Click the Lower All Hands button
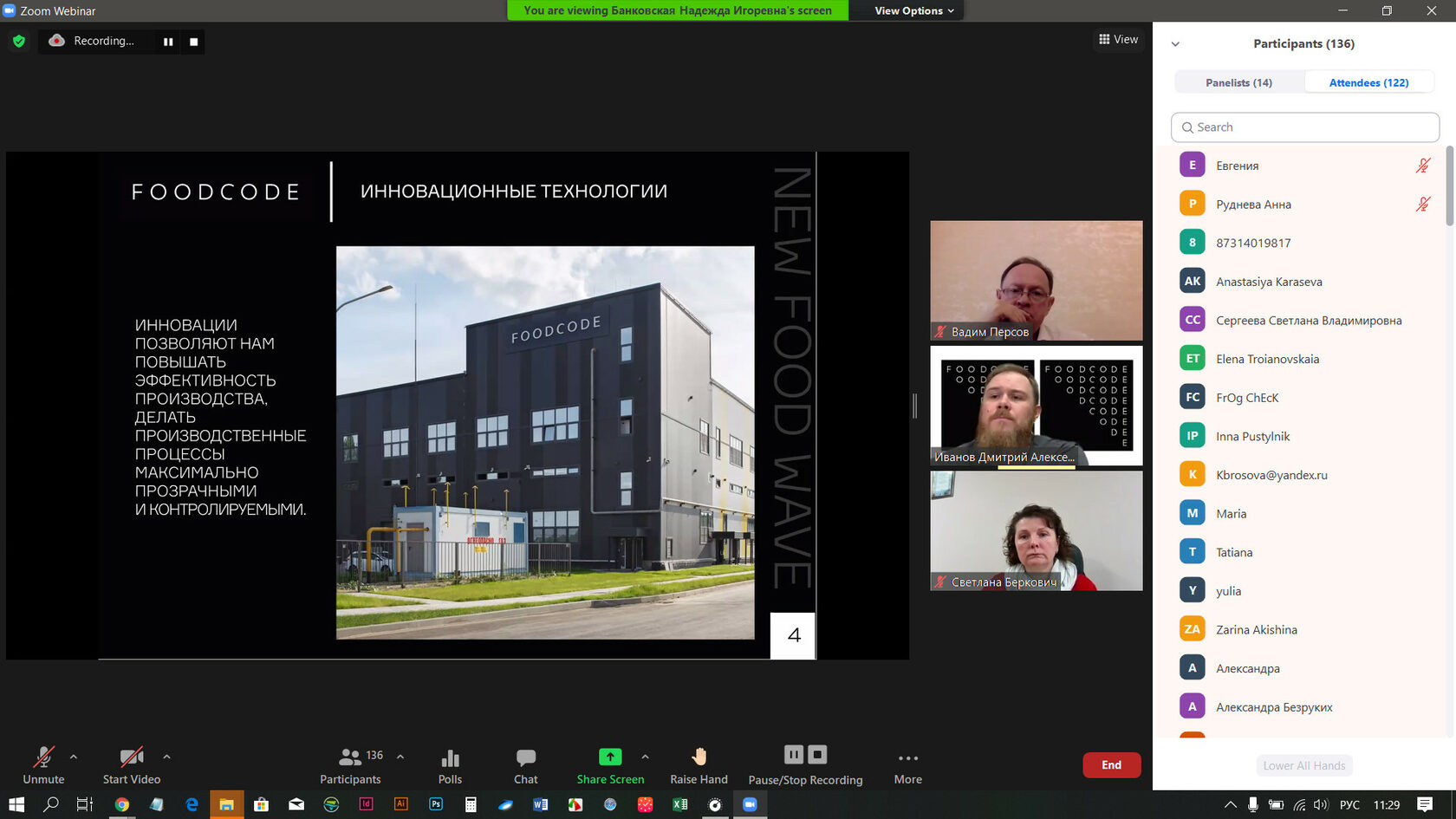Screen dimensions: 1456x819 (1303, 765)
